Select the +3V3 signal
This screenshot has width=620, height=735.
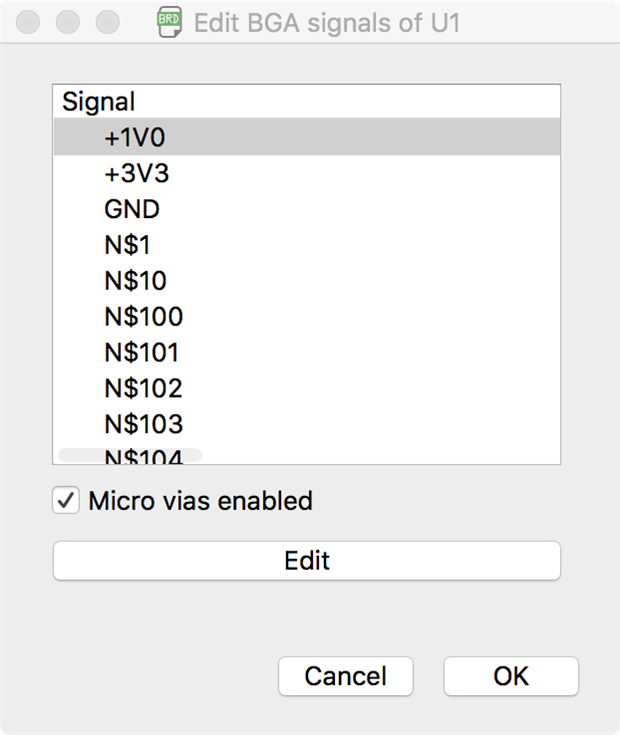[136, 174]
